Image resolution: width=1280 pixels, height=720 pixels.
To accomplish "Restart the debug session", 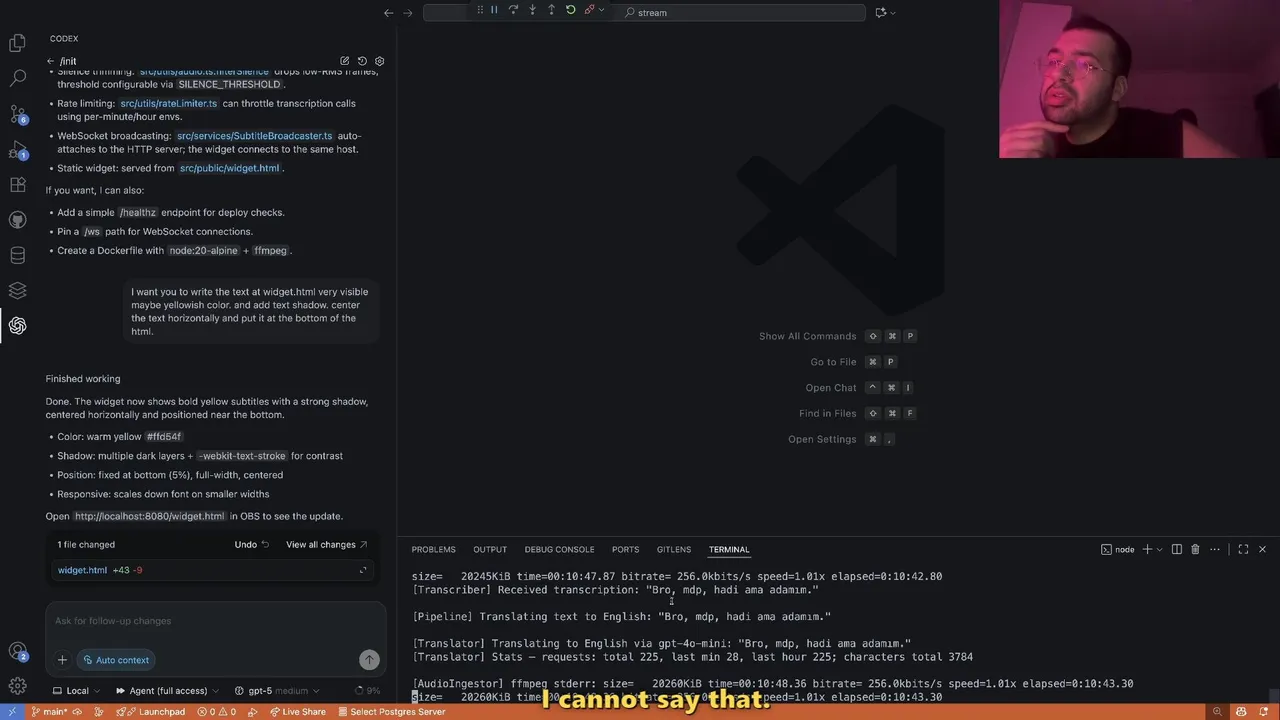I will 570,10.
